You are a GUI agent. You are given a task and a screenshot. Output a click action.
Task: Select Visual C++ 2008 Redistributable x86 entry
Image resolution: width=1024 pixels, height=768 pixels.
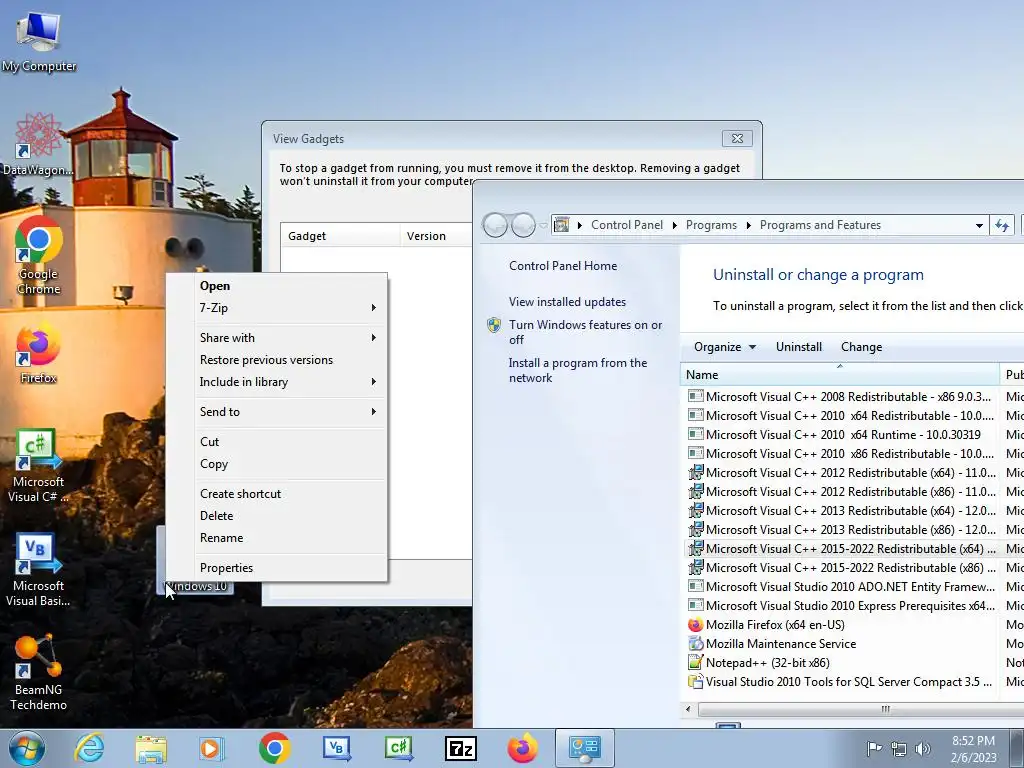tap(842, 397)
